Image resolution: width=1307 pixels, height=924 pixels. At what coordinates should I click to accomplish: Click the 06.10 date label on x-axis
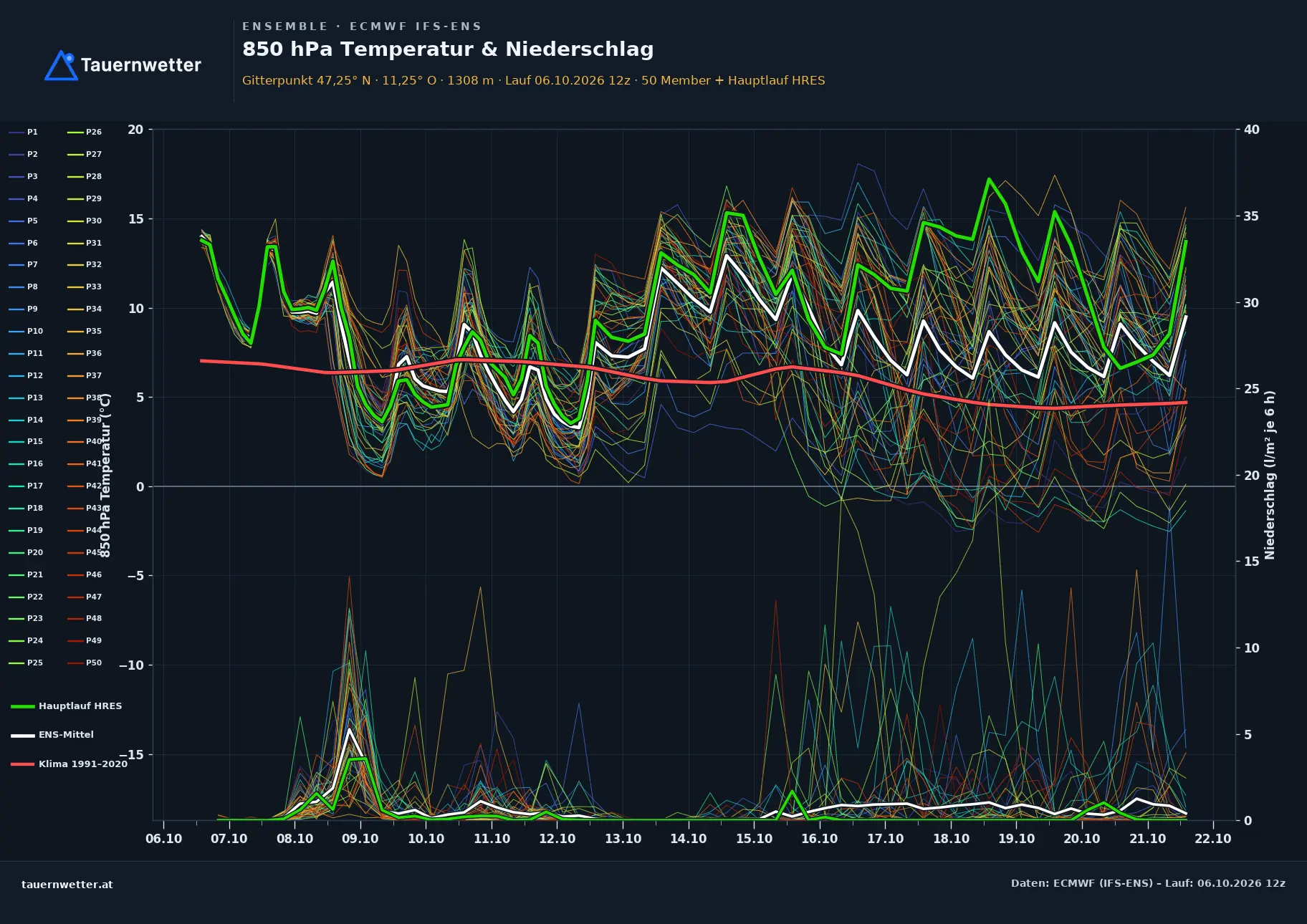click(163, 839)
